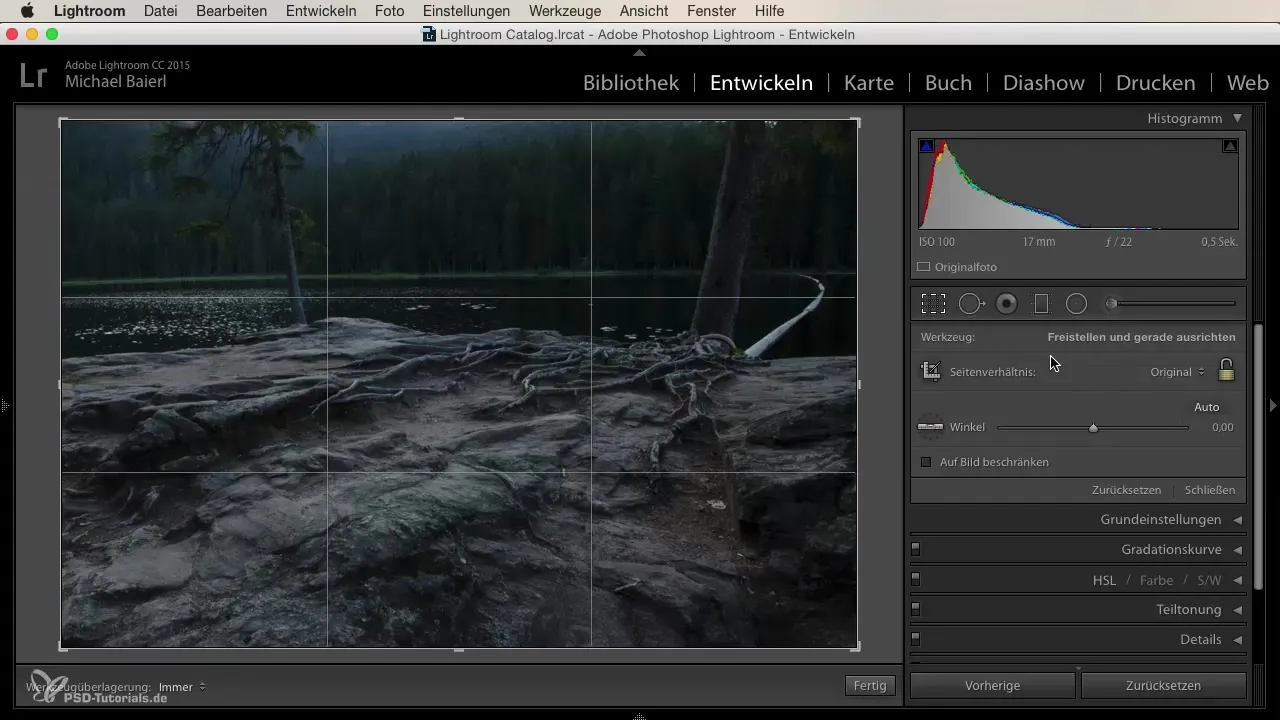Click the Lr identity plate logo
Screen dimensions: 1280x720
click(33, 76)
